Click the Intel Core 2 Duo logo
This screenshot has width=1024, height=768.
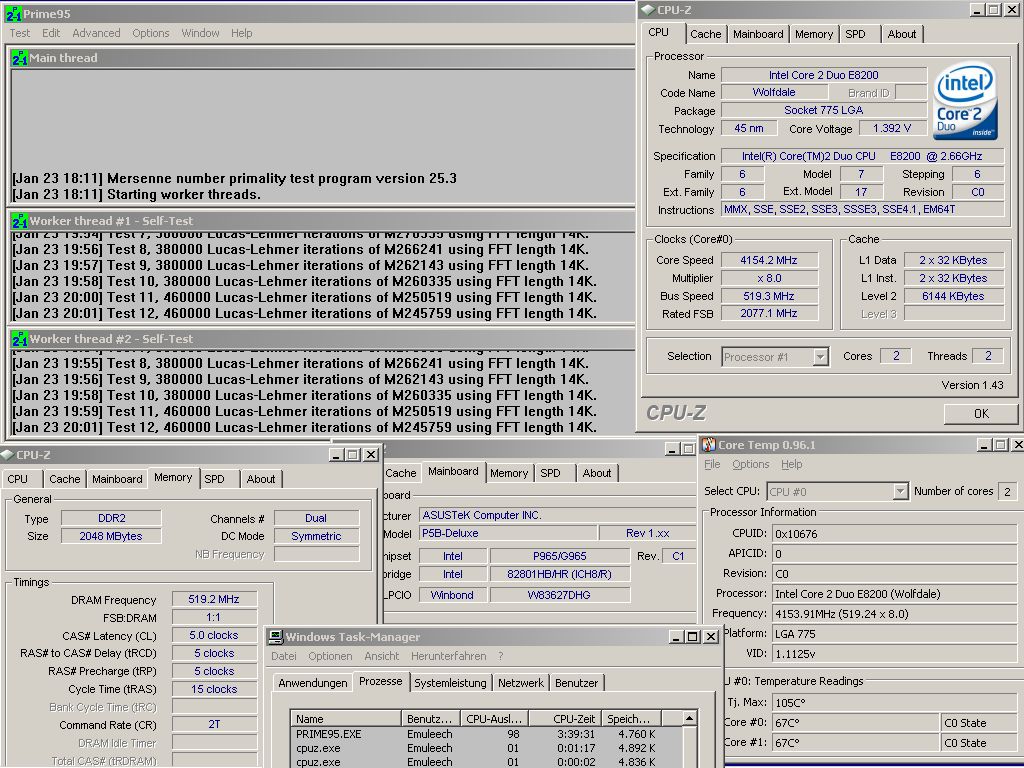[965, 101]
